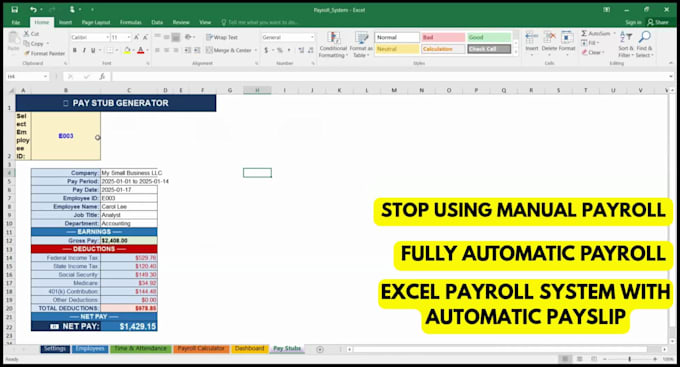
Task: Open the Format cells menu
Action: coord(567,43)
